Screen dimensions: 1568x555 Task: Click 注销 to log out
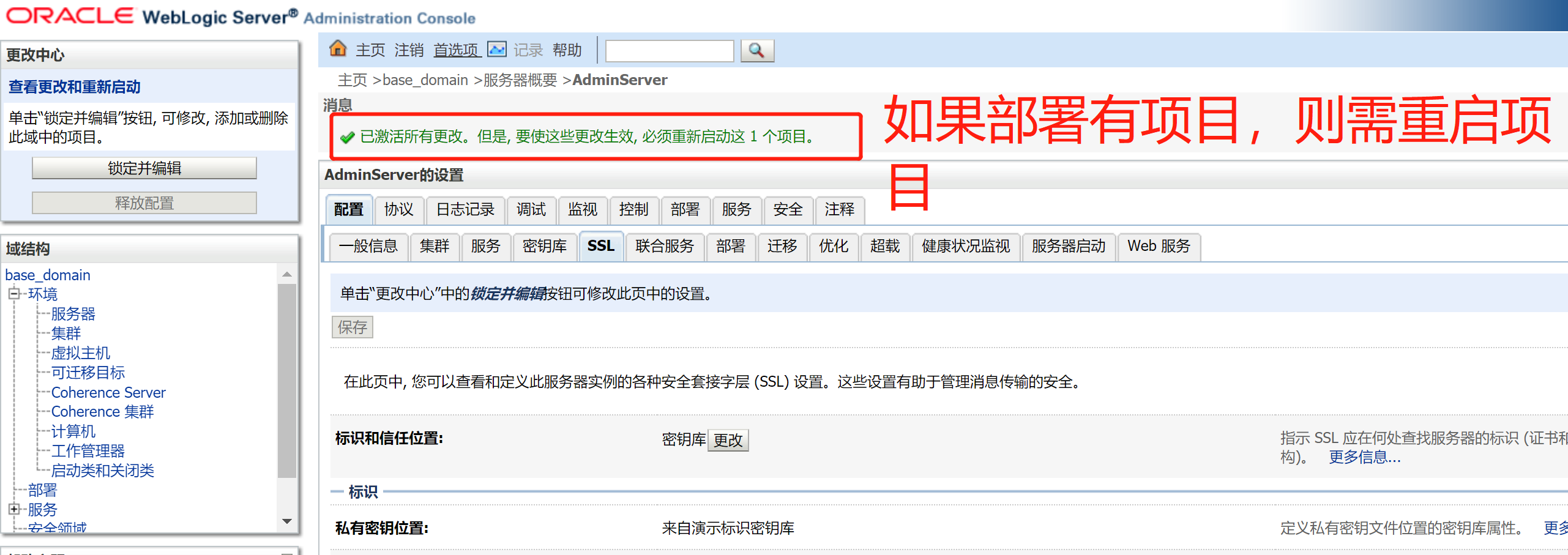pyautogui.click(x=409, y=50)
